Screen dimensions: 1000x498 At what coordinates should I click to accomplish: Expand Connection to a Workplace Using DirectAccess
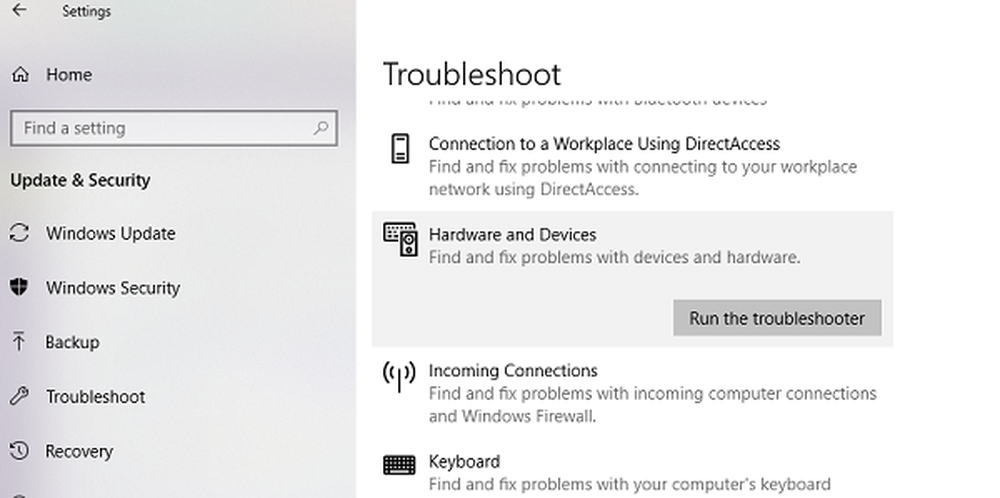pyautogui.click(x=604, y=145)
